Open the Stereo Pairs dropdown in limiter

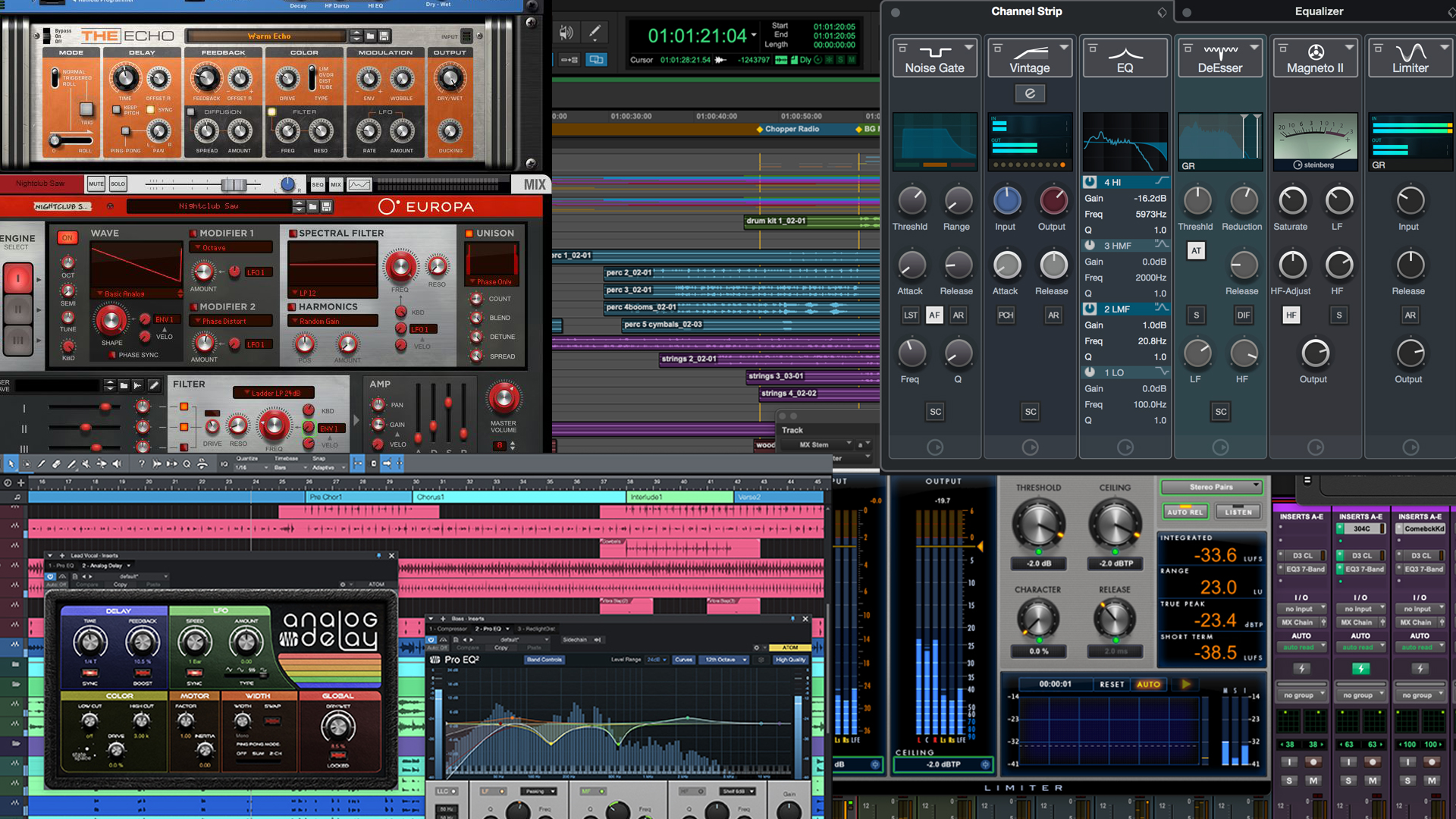(1211, 487)
